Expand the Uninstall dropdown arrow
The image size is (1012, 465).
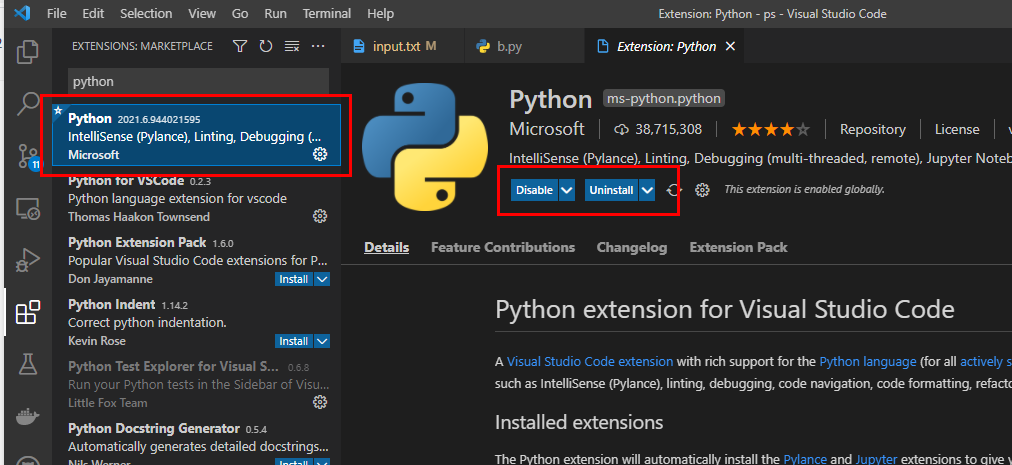[647, 190]
